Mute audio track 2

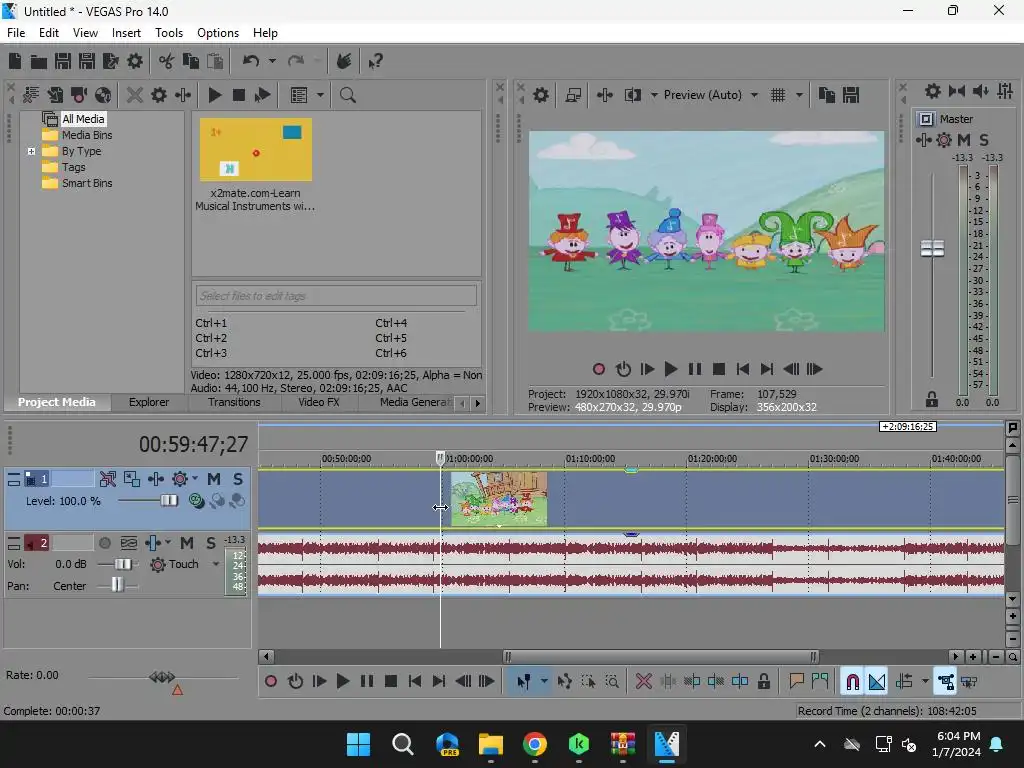coord(187,543)
